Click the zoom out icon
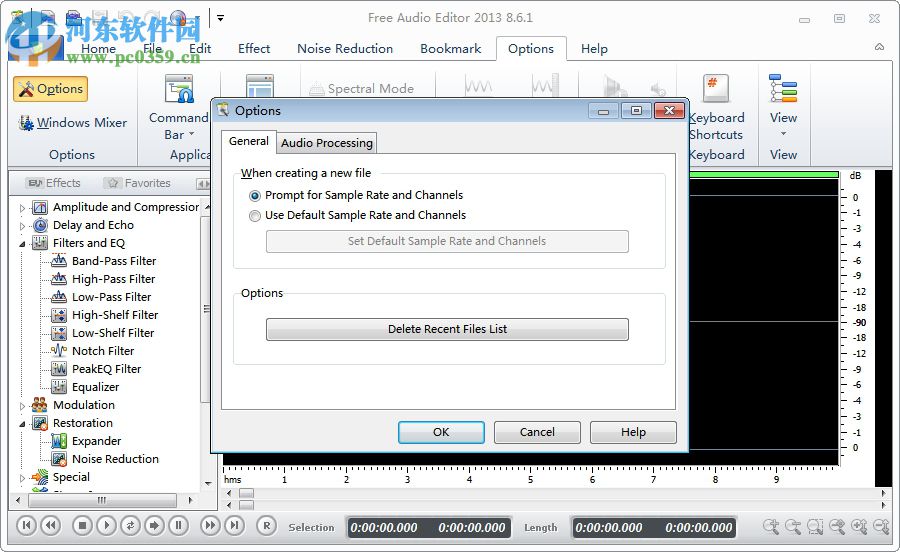The width and height of the screenshot is (900, 552). point(793,526)
